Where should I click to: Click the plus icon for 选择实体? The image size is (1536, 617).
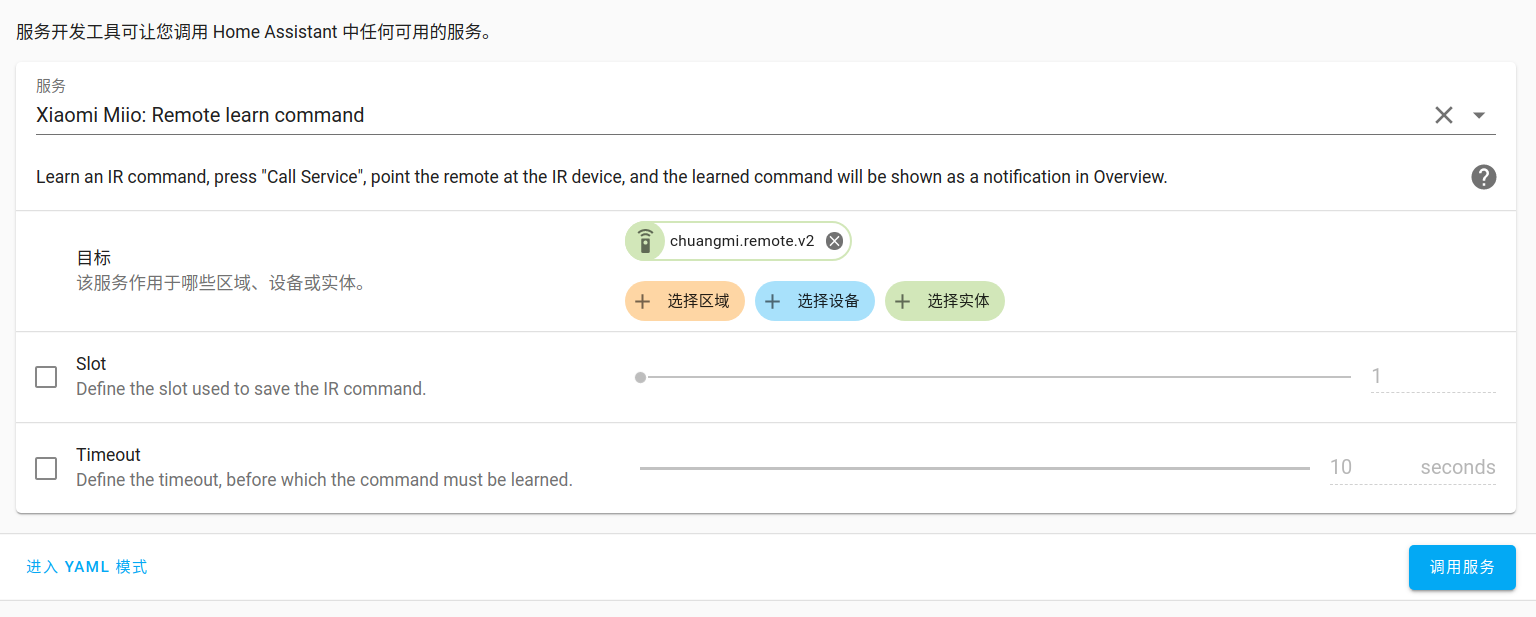click(903, 301)
